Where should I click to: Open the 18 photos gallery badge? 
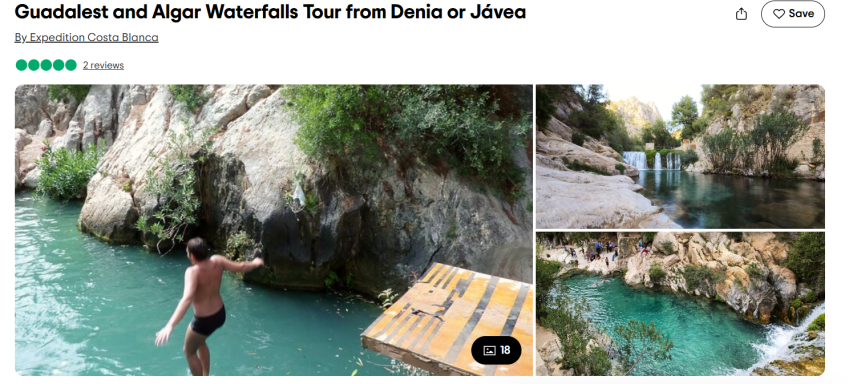pyautogui.click(x=496, y=350)
